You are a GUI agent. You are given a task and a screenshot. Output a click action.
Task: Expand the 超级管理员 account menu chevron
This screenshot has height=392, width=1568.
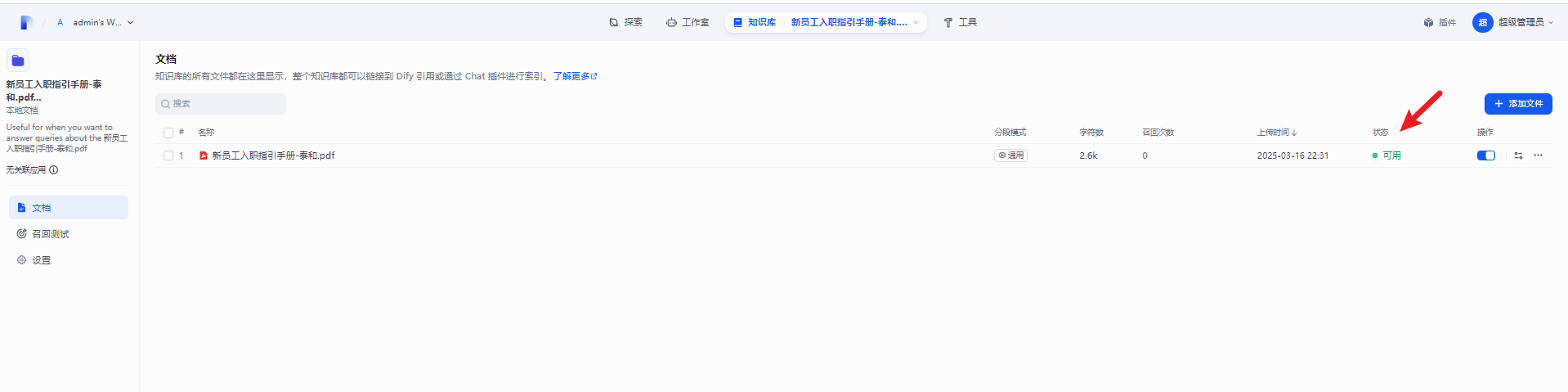click(x=1551, y=23)
